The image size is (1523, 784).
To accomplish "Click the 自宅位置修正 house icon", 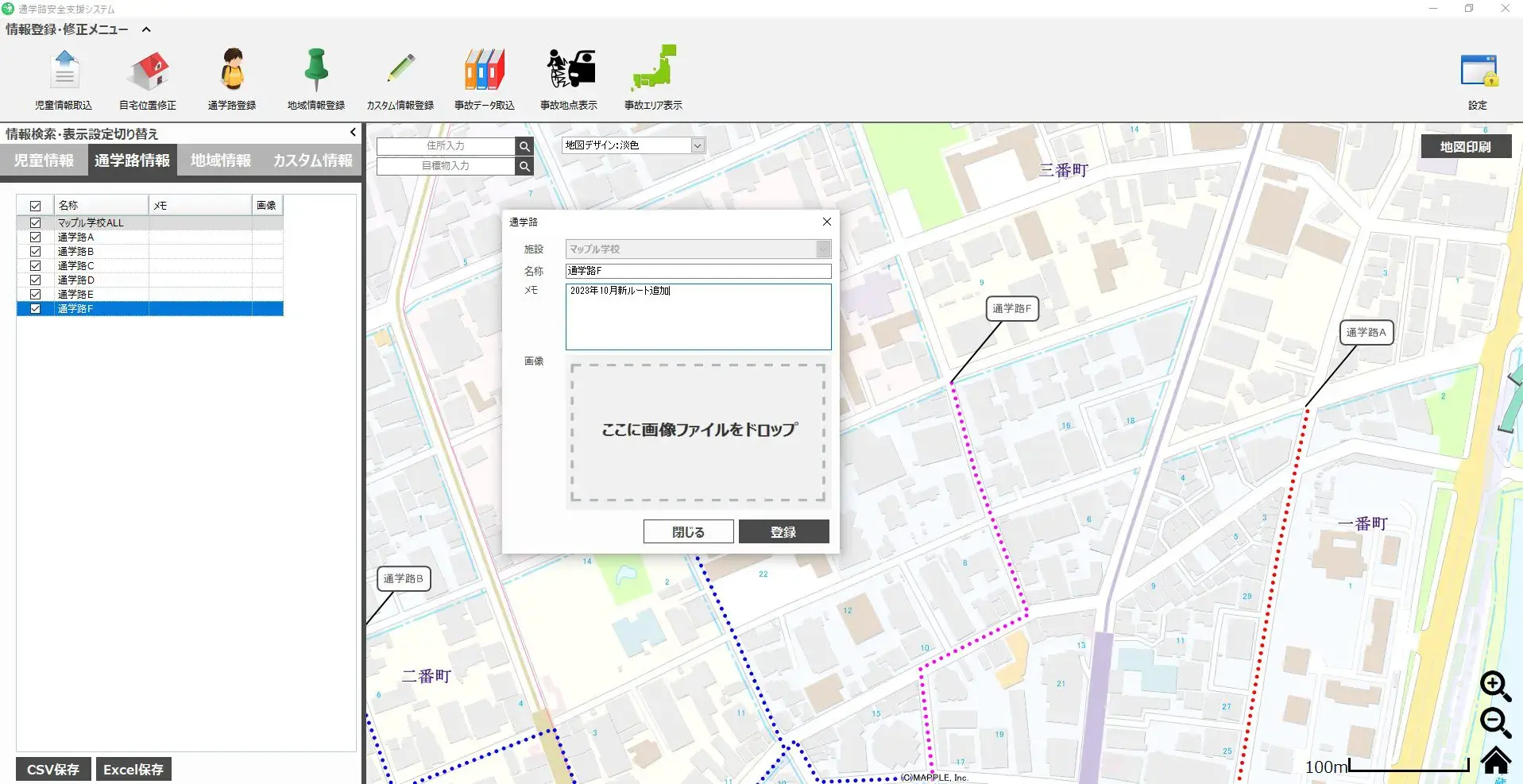I will [149, 71].
